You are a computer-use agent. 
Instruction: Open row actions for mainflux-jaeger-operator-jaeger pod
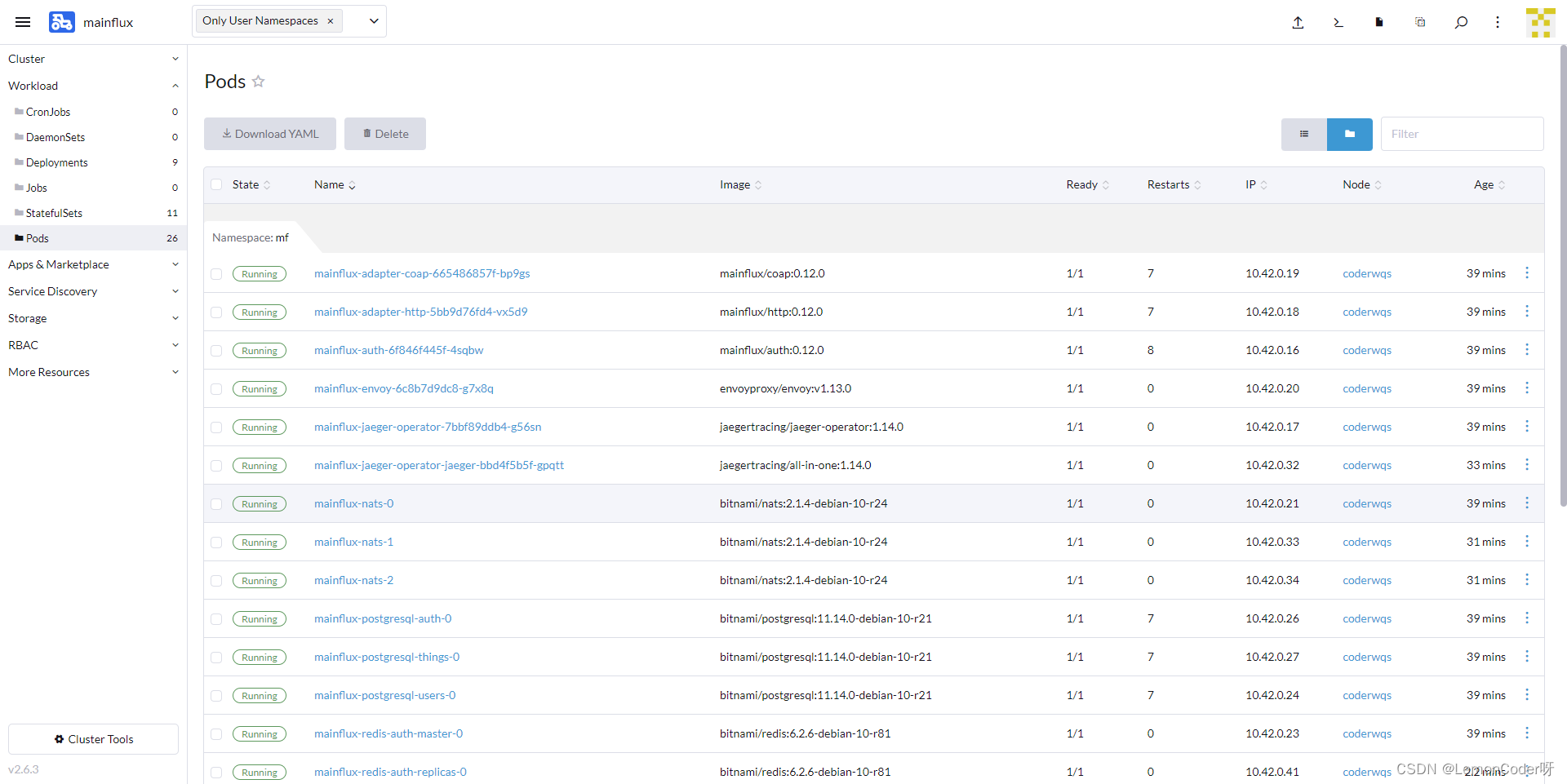tap(1527, 464)
